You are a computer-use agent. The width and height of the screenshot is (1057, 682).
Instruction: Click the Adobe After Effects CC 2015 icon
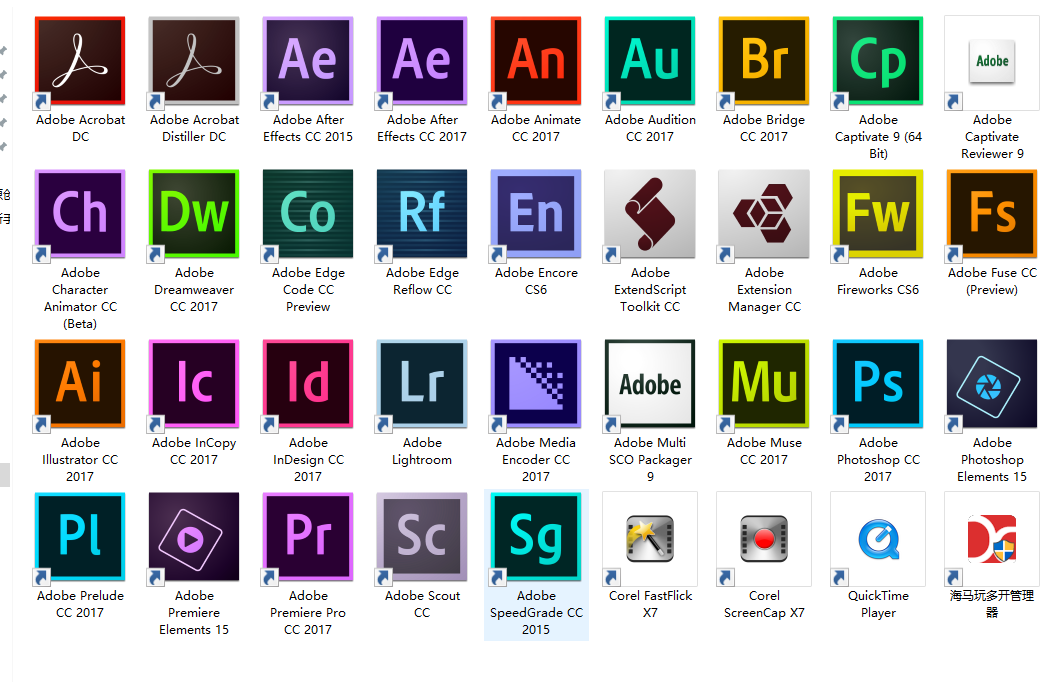[x=308, y=61]
